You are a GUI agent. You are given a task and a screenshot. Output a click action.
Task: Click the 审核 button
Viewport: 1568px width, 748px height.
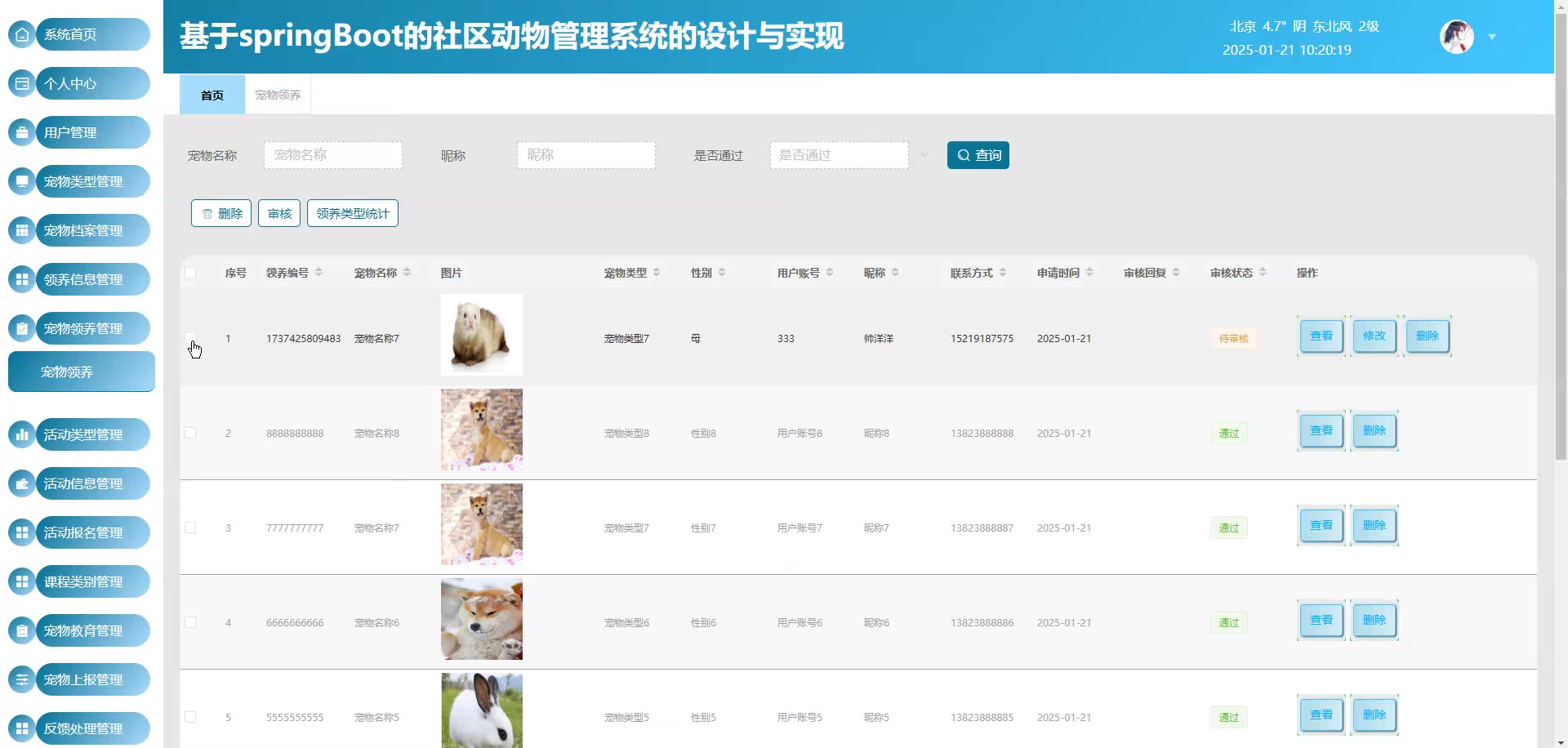tap(279, 213)
